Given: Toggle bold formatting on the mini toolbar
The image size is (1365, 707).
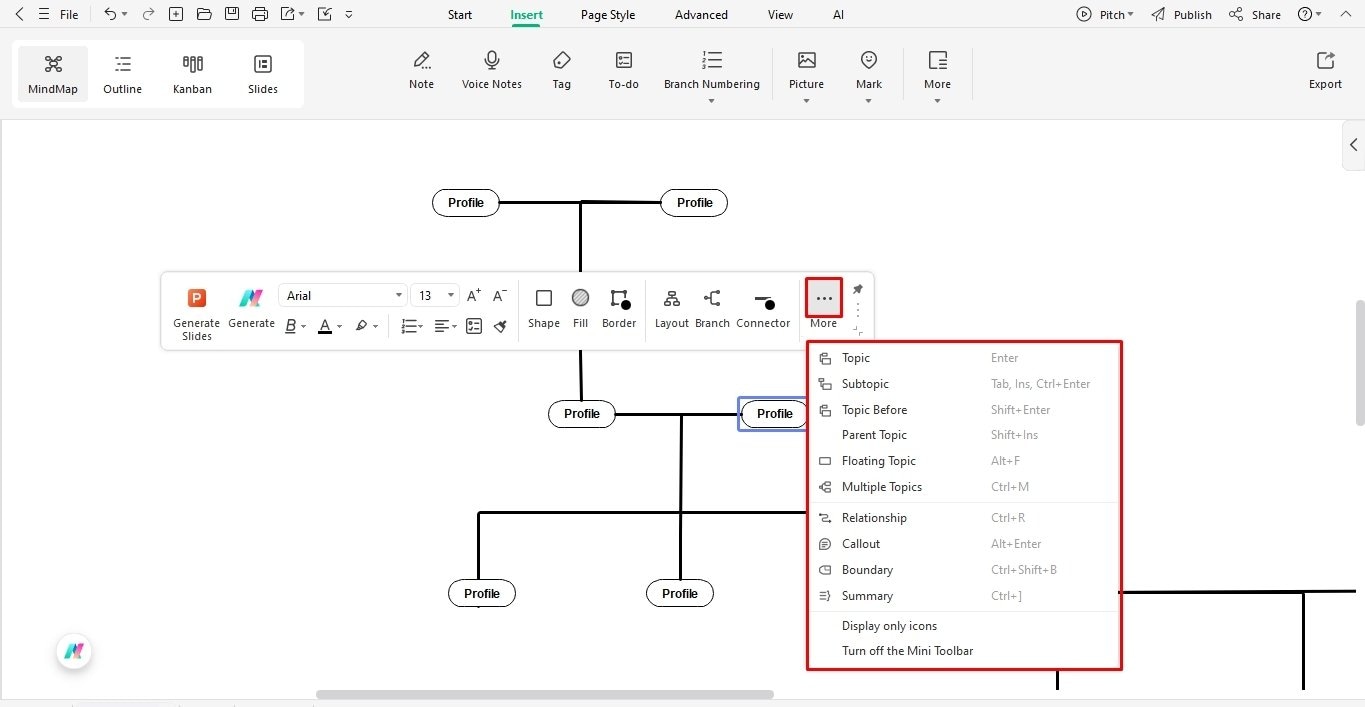Looking at the screenshot, I should 289,326.
